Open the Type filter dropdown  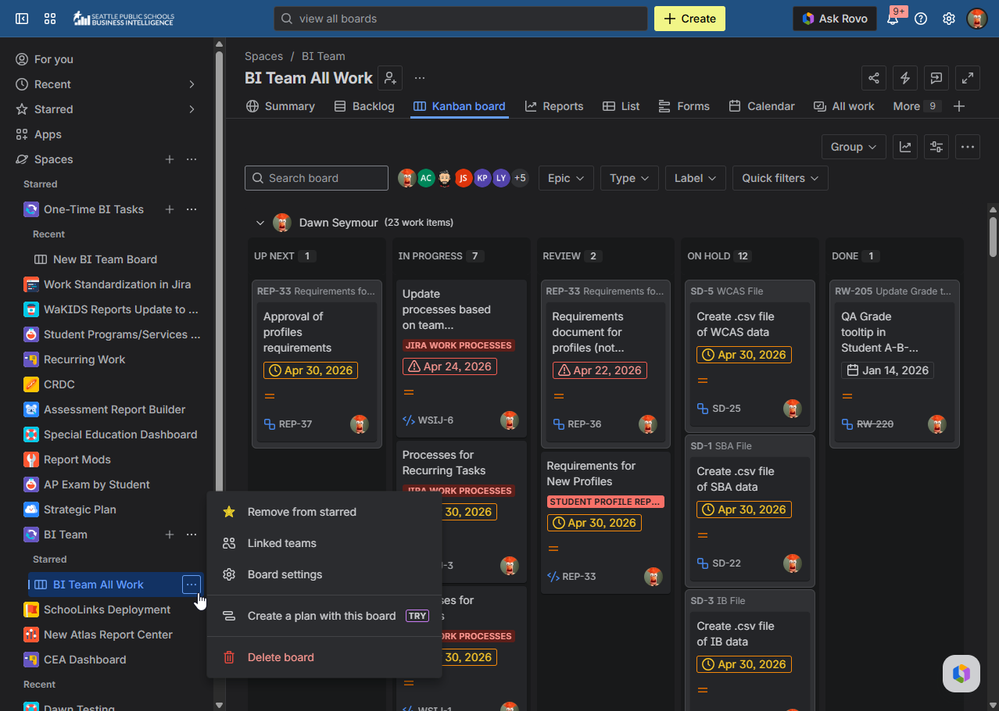click(629, 178)
